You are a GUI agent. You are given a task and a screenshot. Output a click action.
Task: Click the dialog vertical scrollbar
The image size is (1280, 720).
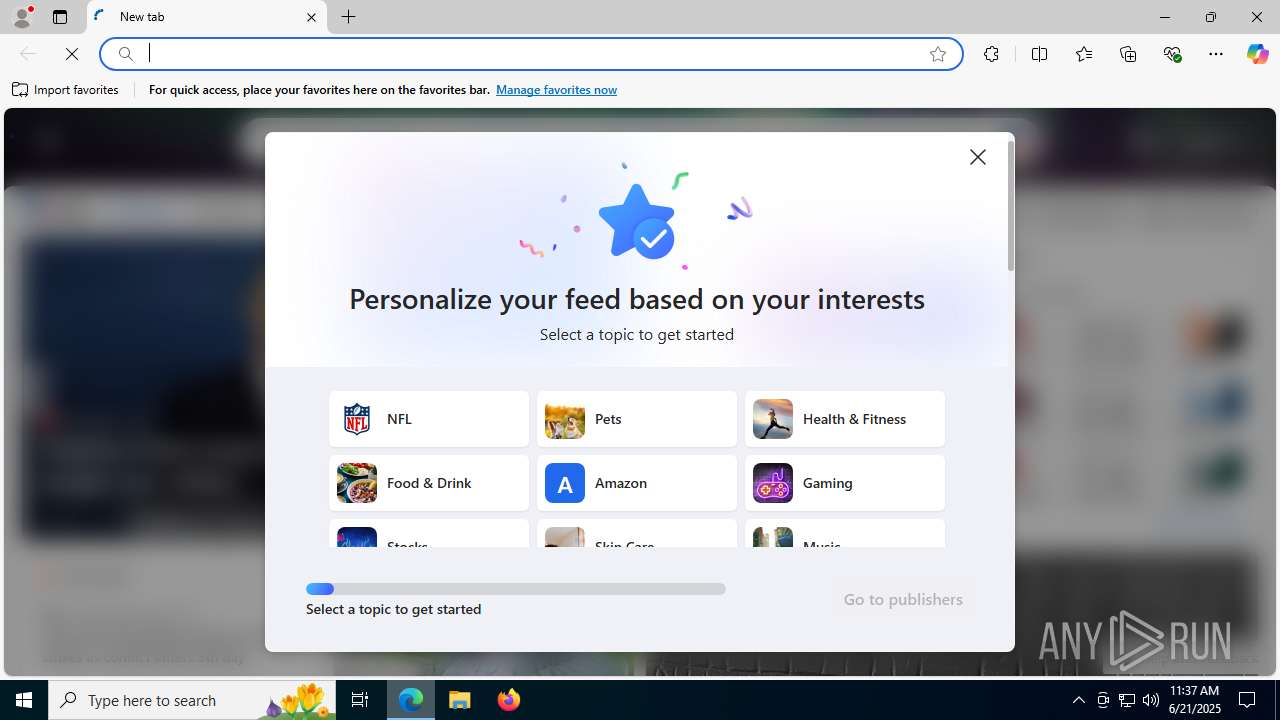point(1011,206)
